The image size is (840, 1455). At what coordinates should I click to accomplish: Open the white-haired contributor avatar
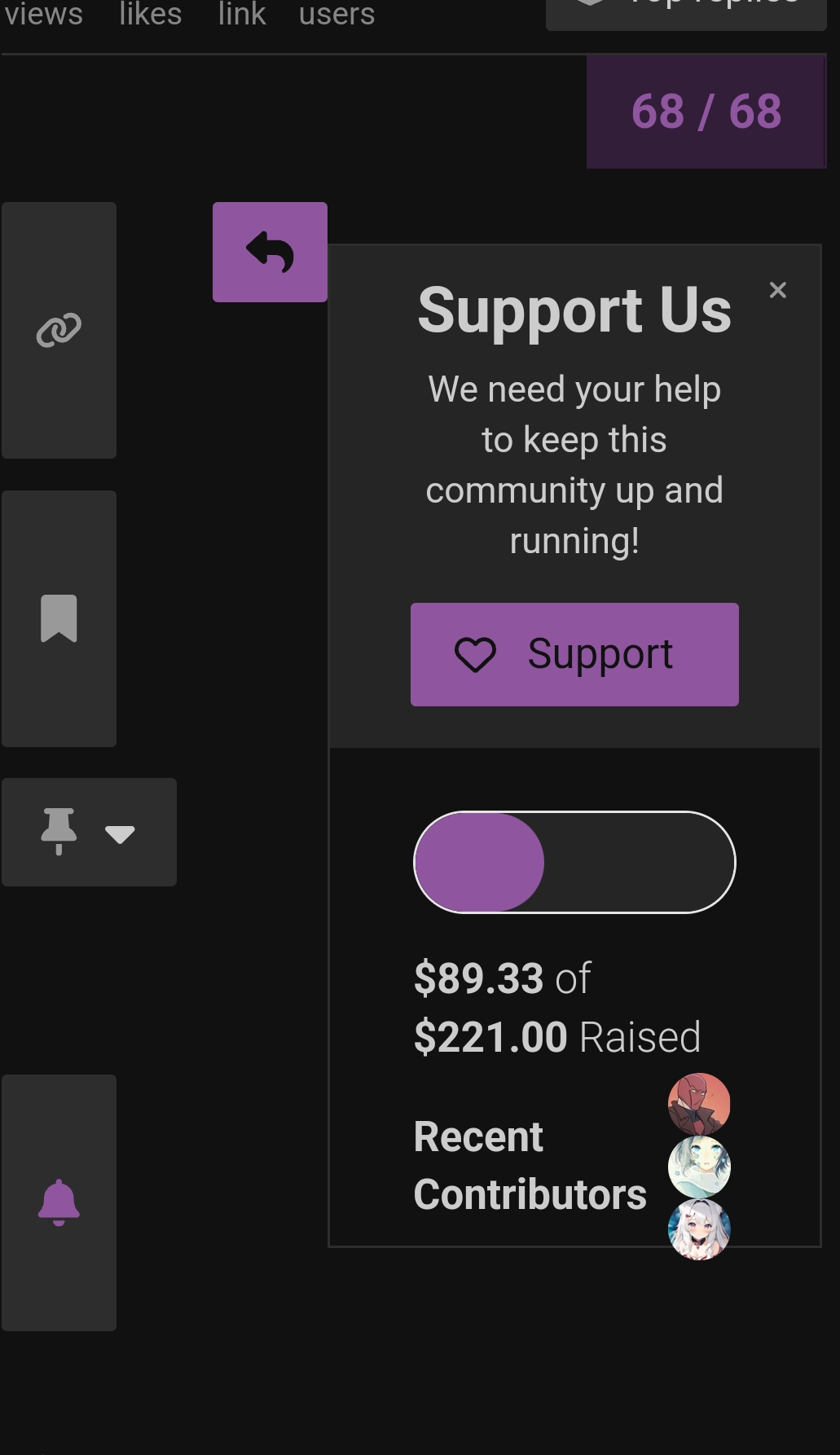(x=699, y=1229)
